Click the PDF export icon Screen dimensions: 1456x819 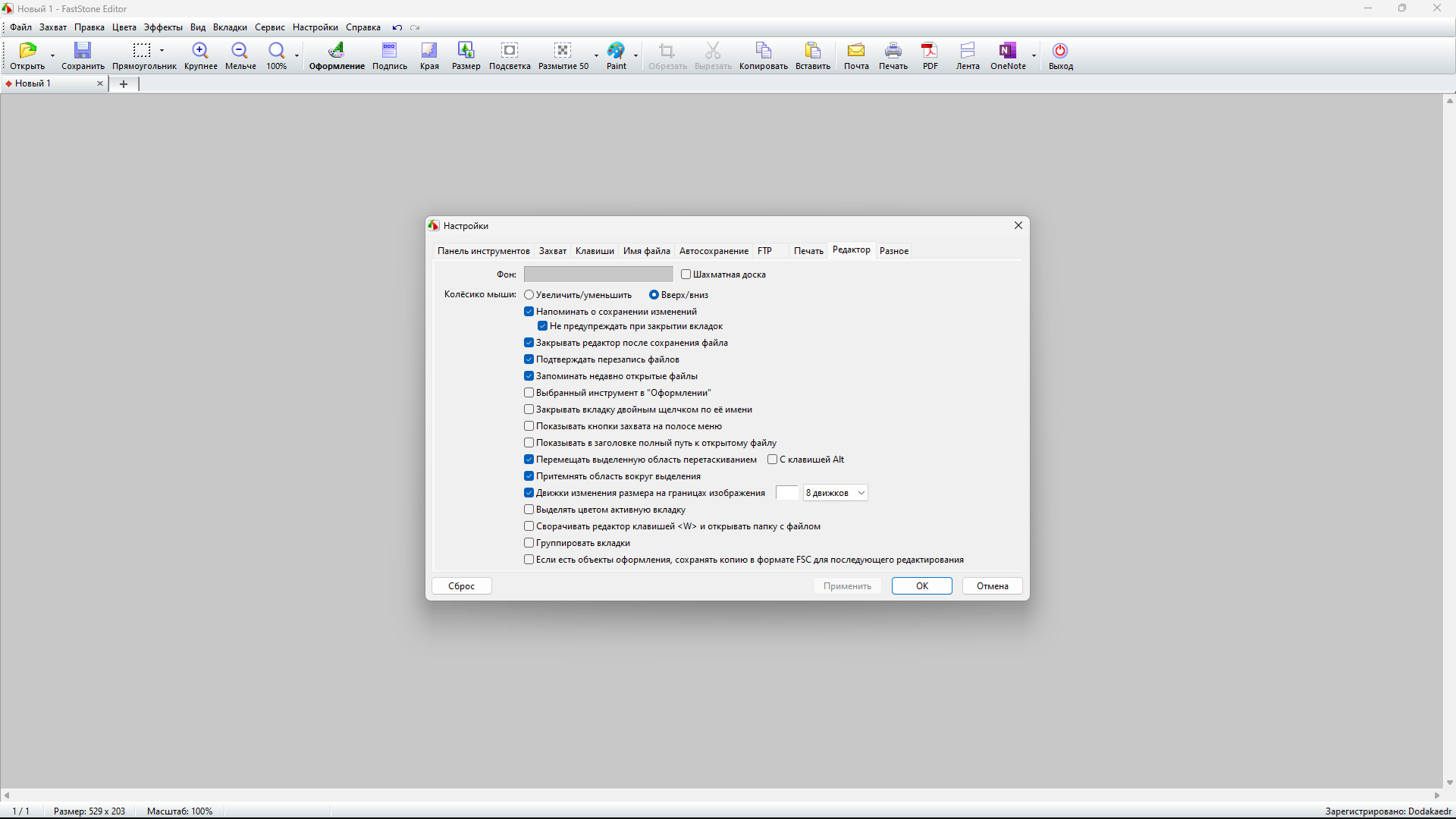pos(930,52)
